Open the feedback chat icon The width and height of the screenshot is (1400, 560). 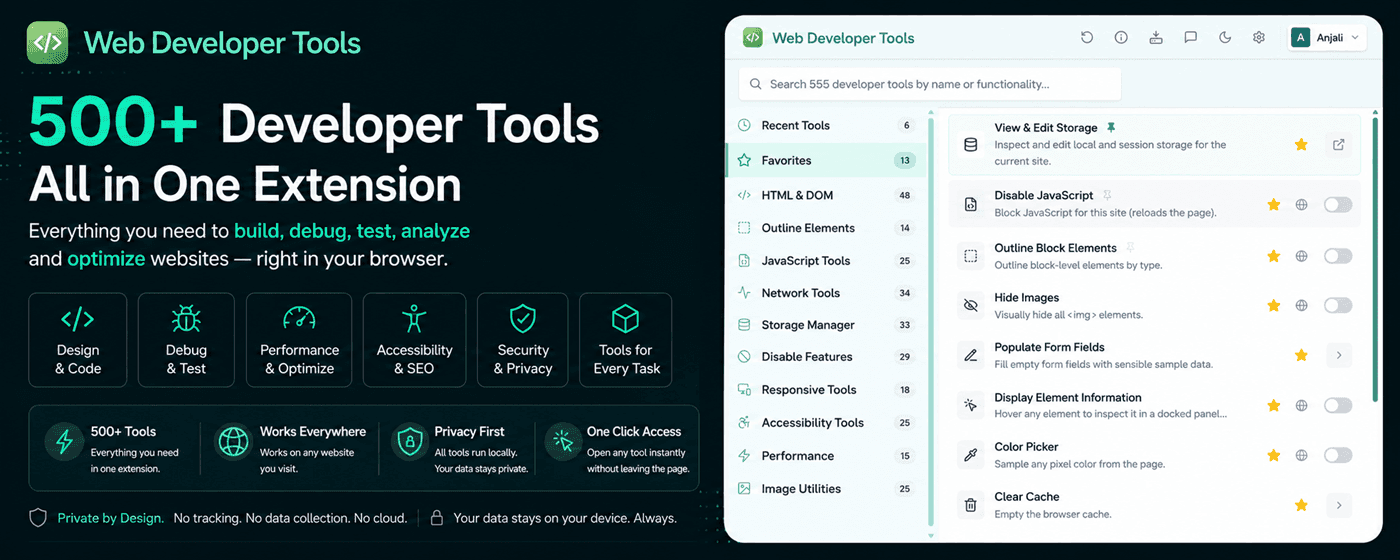[x=1190, y=38]
